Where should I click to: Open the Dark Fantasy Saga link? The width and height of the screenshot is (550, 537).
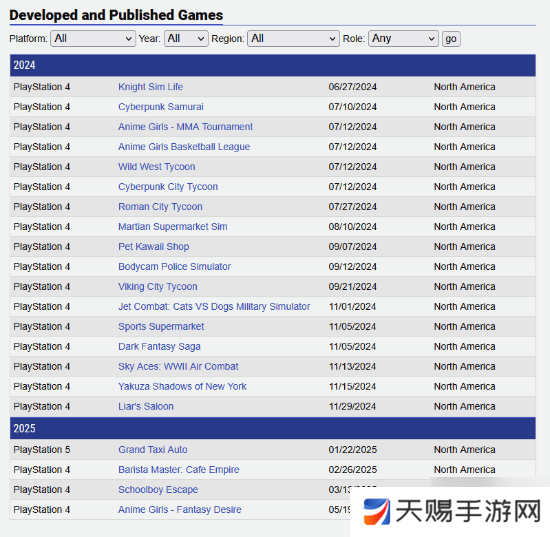coord(159,347)
